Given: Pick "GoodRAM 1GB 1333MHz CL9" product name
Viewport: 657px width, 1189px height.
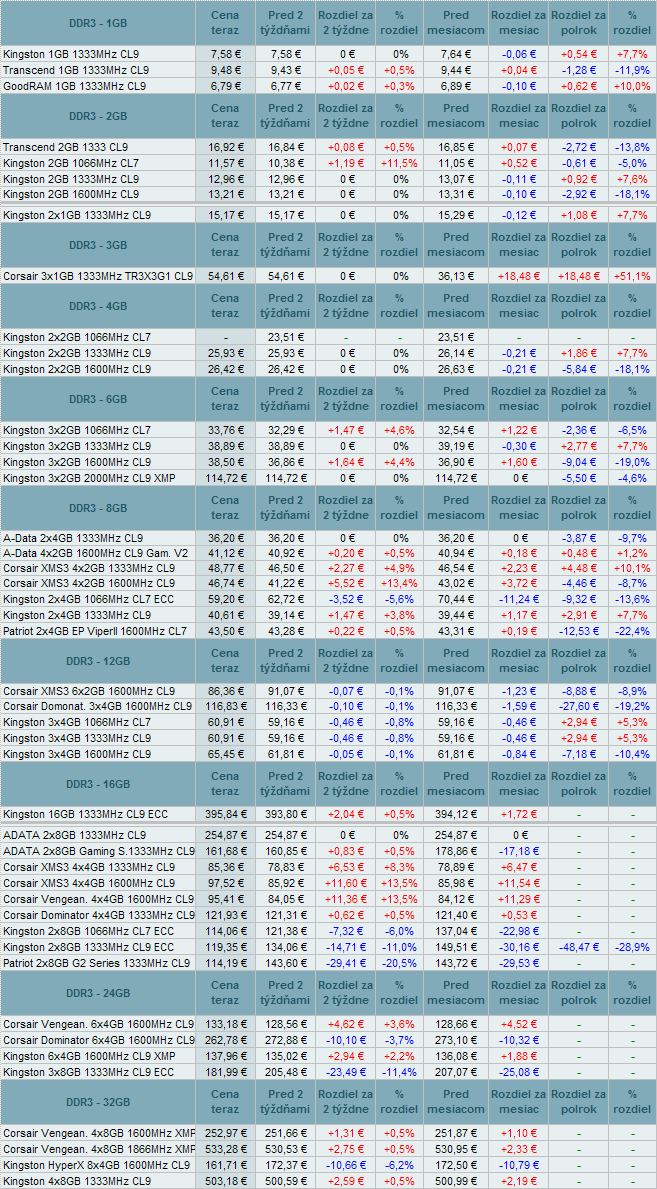Looking at the screenshot, I should [74, 86].
